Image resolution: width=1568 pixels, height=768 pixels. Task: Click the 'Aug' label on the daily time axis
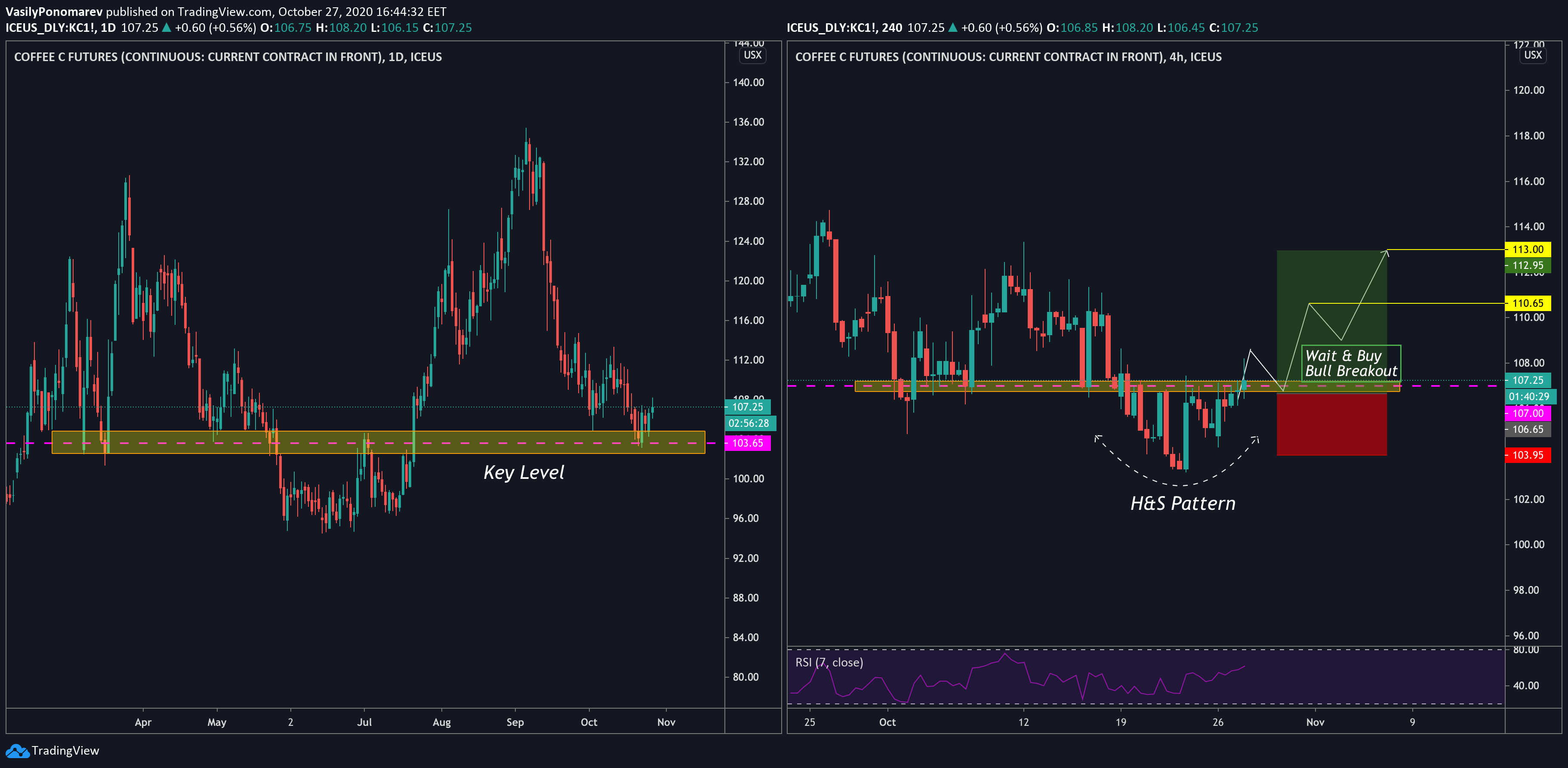(442, 722)
